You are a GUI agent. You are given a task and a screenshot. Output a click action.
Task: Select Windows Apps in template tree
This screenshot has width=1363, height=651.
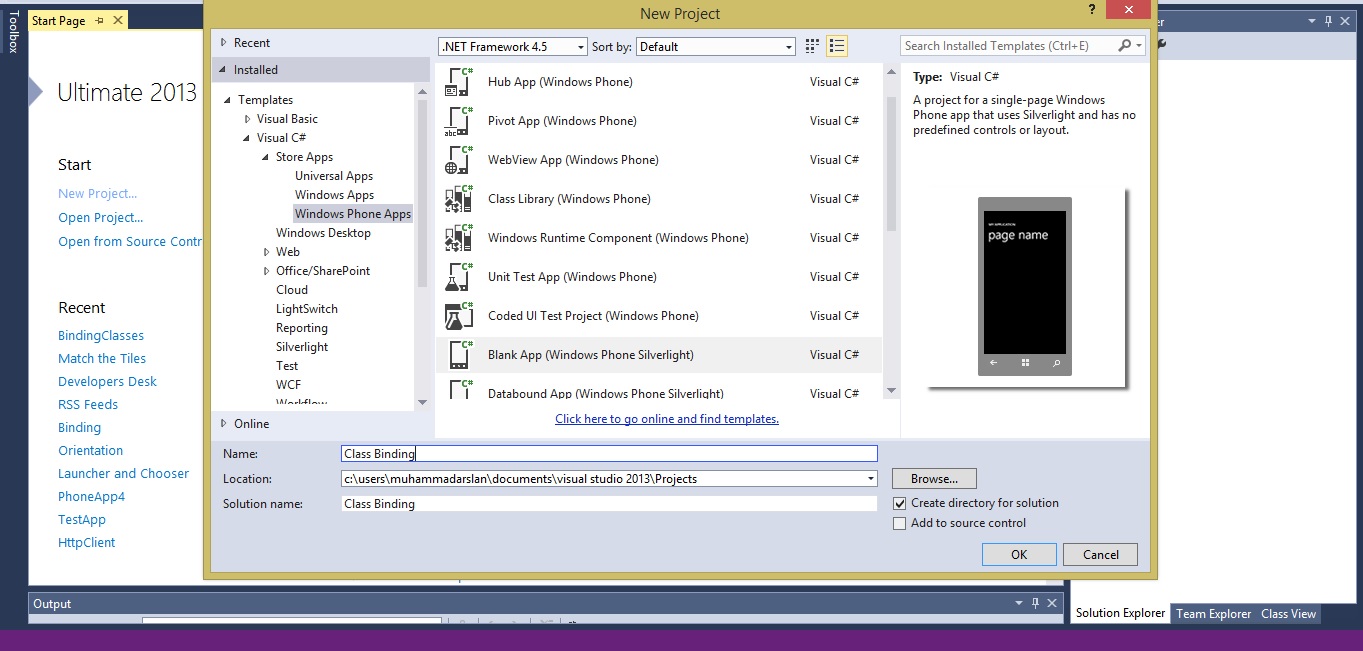point(334,195)
